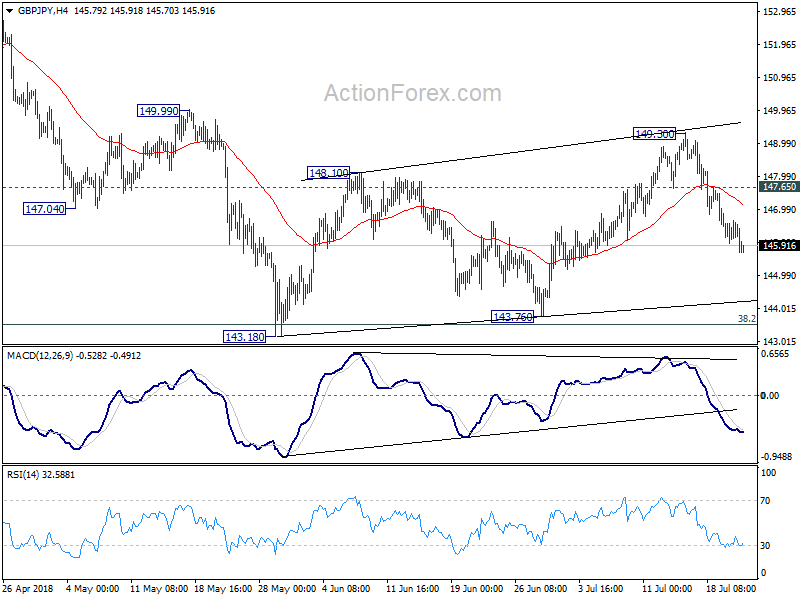Click the 28 May 00:00 time label
The height and width of the screenshot is (600, 800).
pyautogui.click(x=287, y=589)
